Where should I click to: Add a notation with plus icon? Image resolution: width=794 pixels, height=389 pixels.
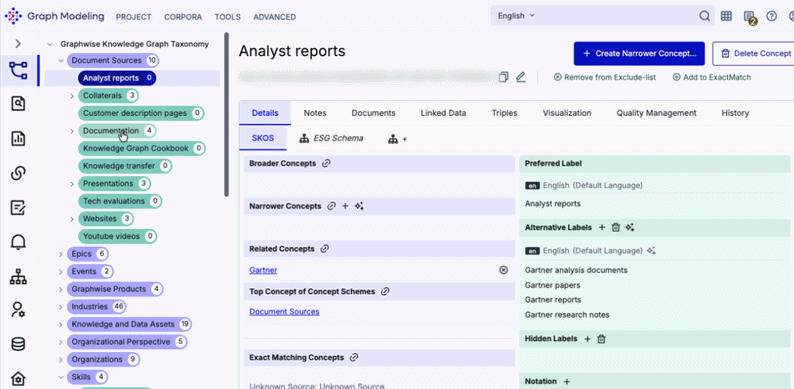[x=567, y=381]
